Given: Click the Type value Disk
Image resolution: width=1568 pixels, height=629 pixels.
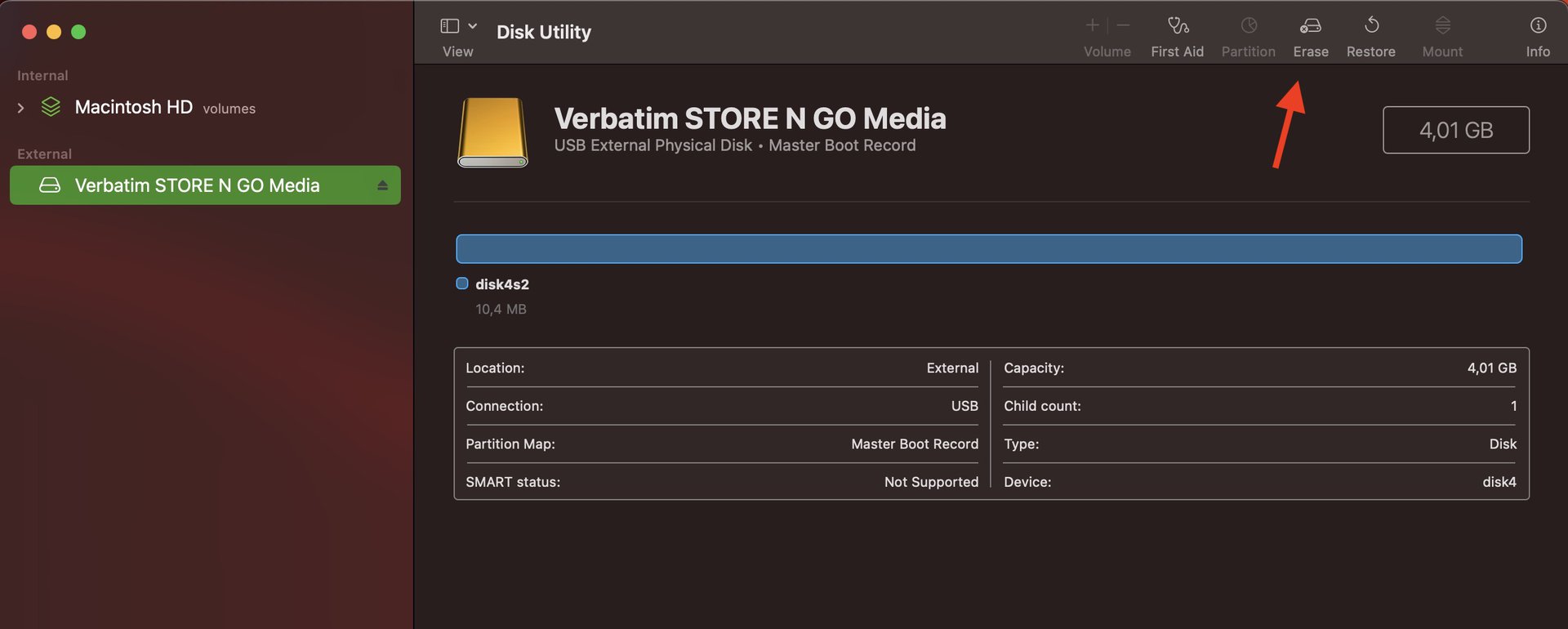Looking at the screenshot, I should 1503,444.
